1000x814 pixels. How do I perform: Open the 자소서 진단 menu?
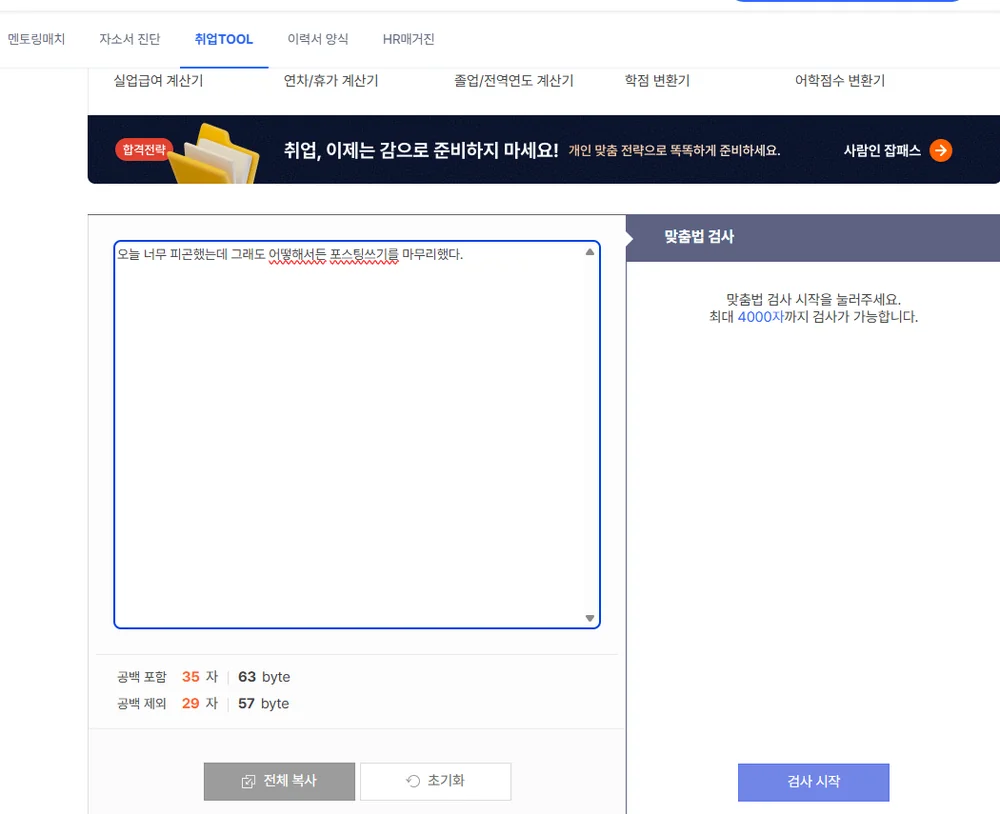(128, 40)
